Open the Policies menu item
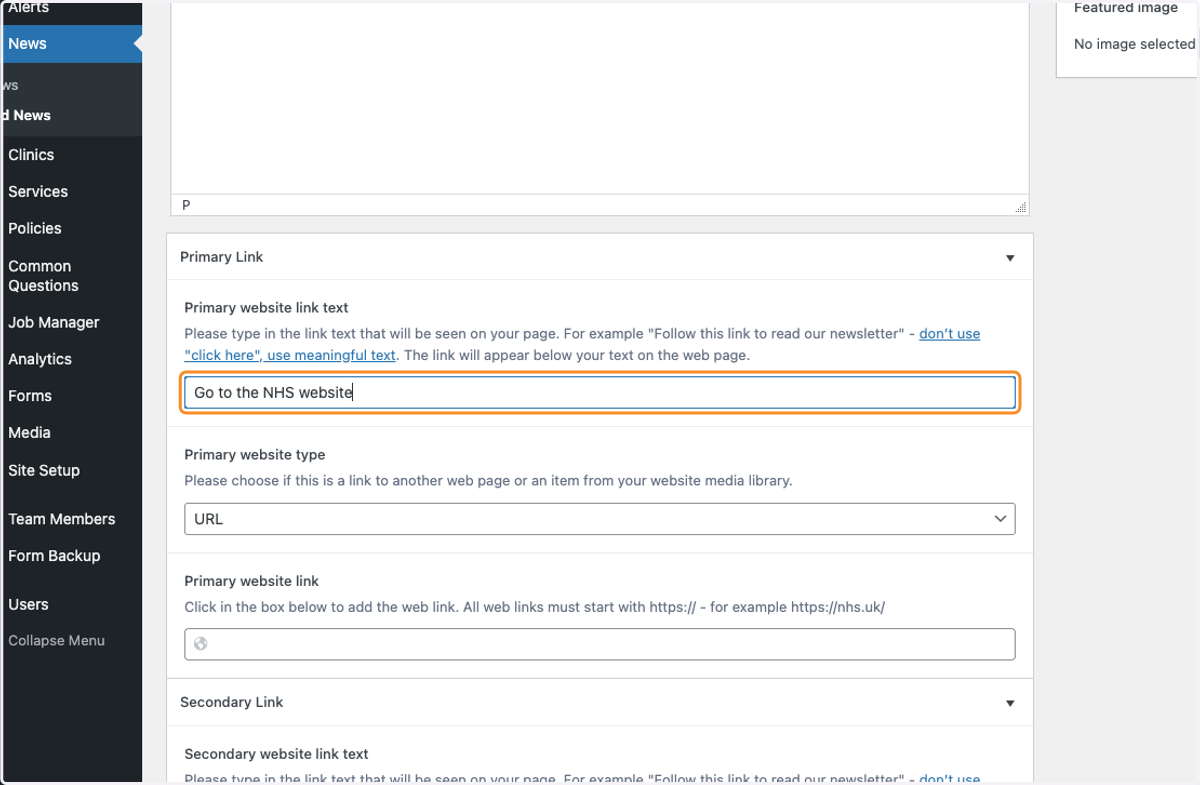 tap(35, 228)
